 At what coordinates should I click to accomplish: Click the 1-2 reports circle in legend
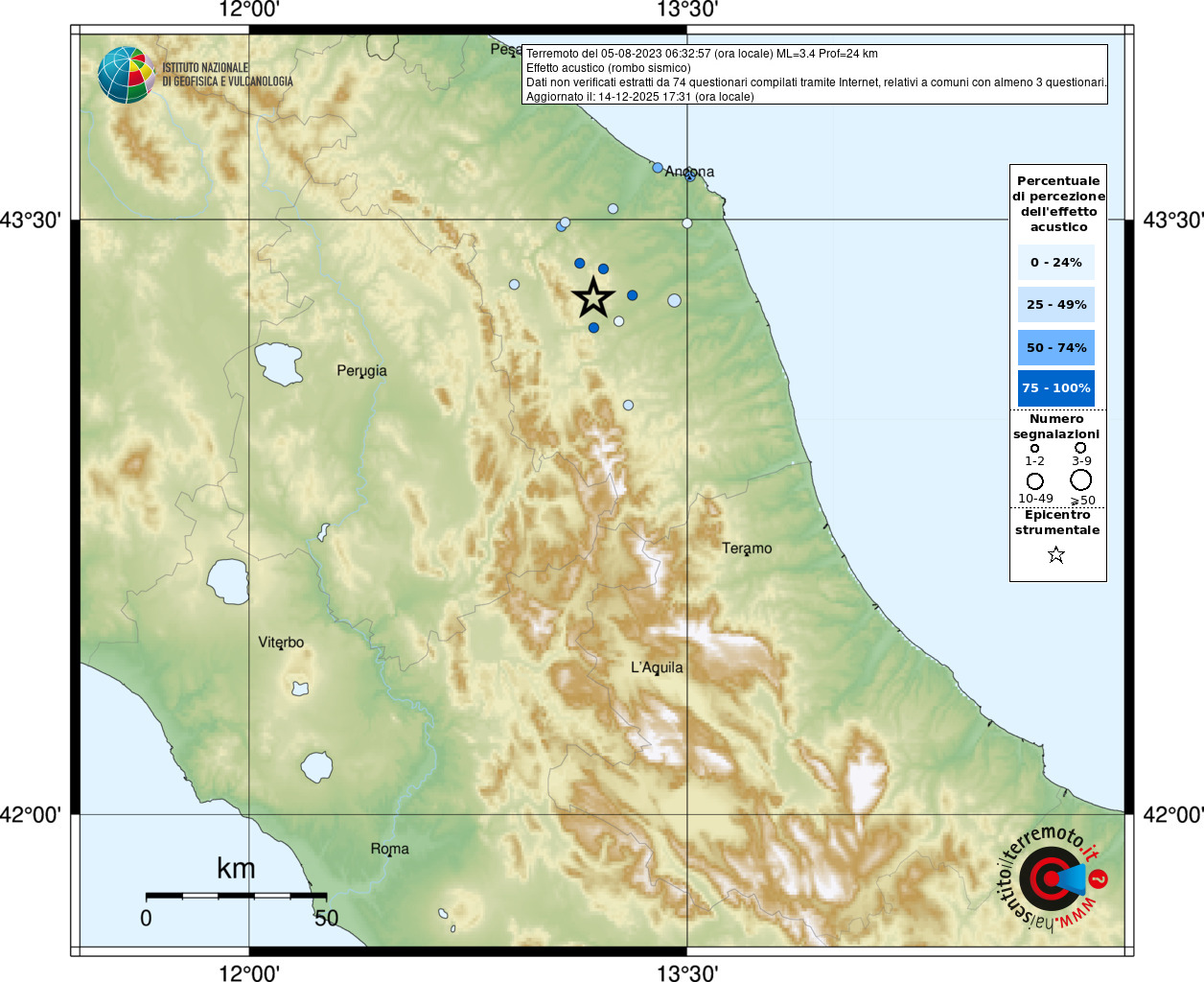[x=1034, y=448]
